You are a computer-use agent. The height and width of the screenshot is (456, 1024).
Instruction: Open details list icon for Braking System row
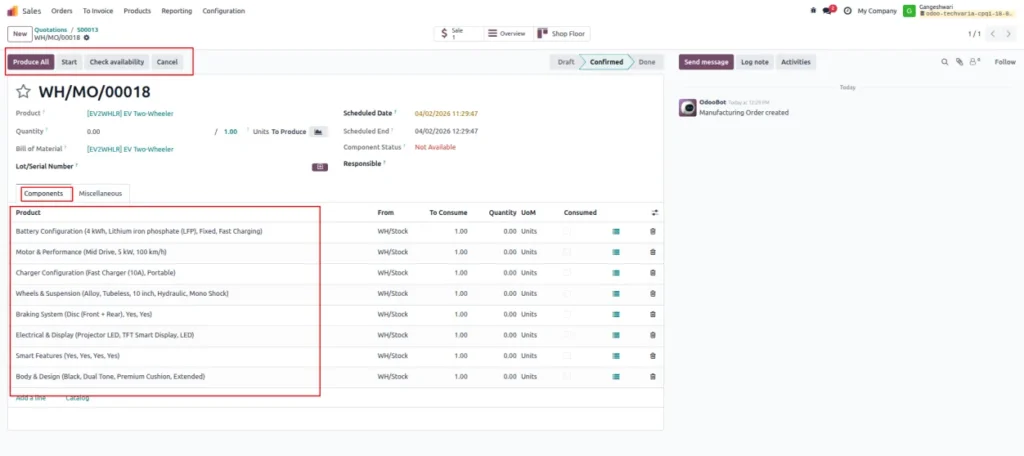pyautogui.click(x=616, y=314)
